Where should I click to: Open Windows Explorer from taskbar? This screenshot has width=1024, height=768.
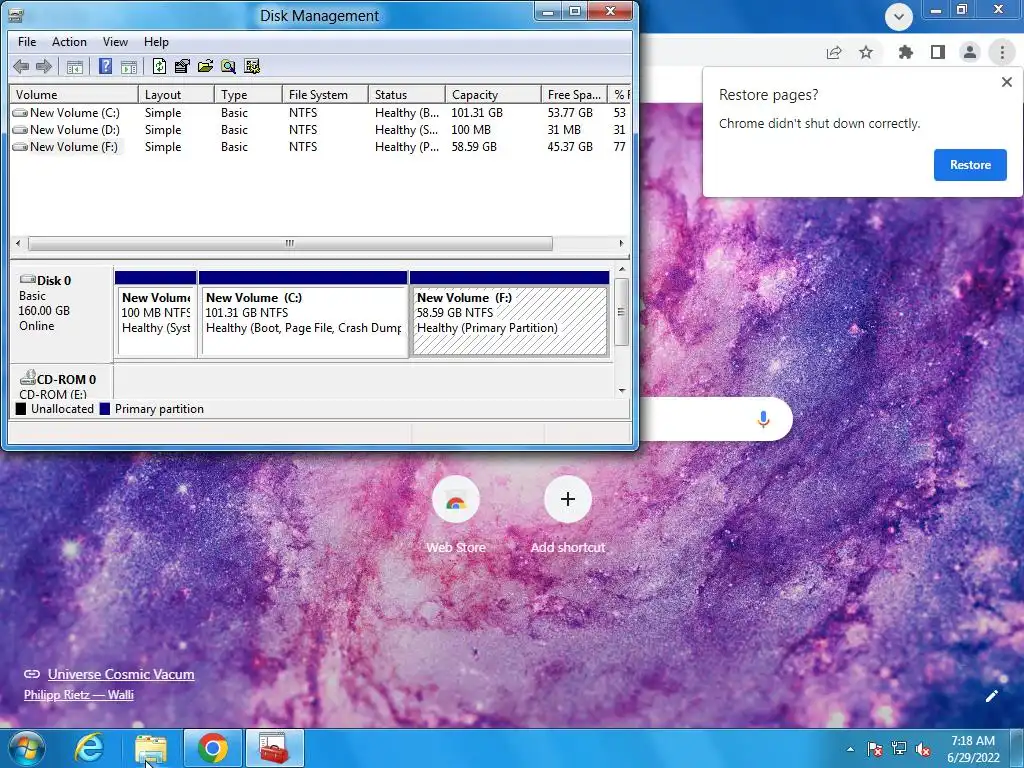tap(151, 748)
